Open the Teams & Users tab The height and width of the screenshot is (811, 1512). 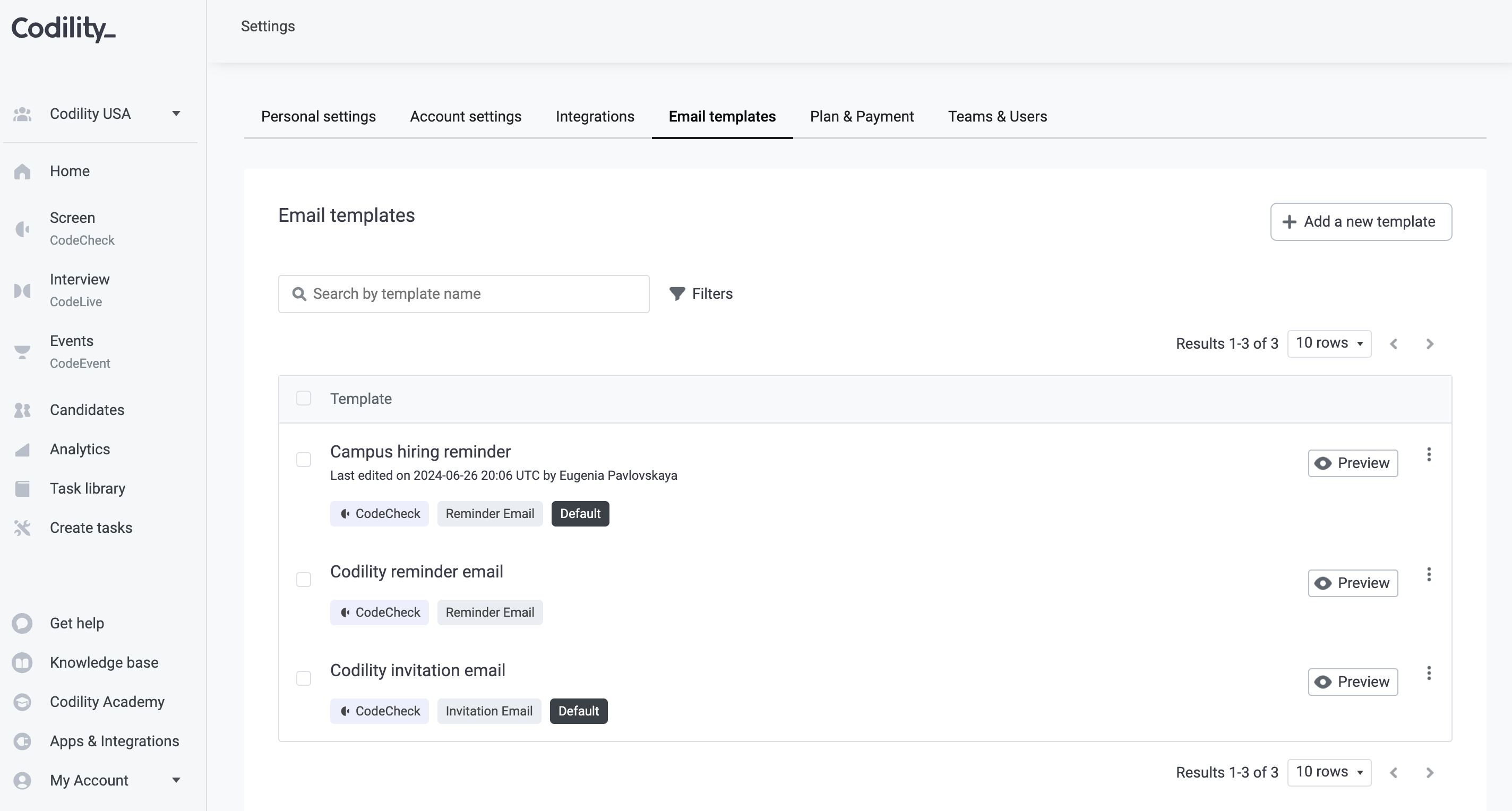[x=997, y=117]
